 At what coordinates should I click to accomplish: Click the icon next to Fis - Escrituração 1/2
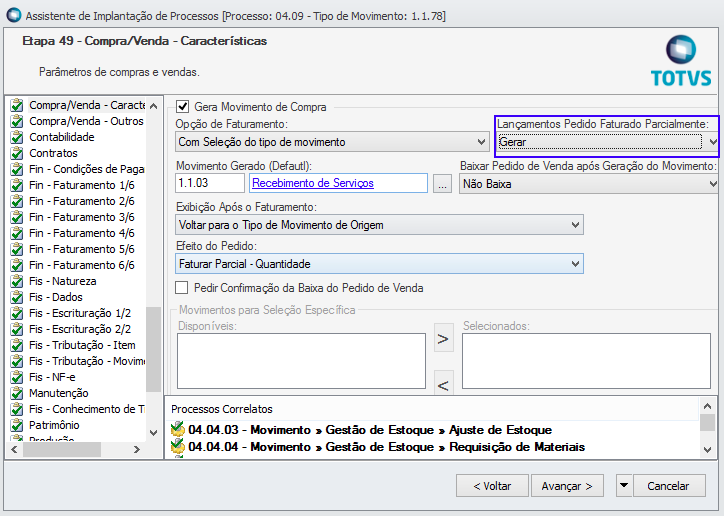coord(17,313)
